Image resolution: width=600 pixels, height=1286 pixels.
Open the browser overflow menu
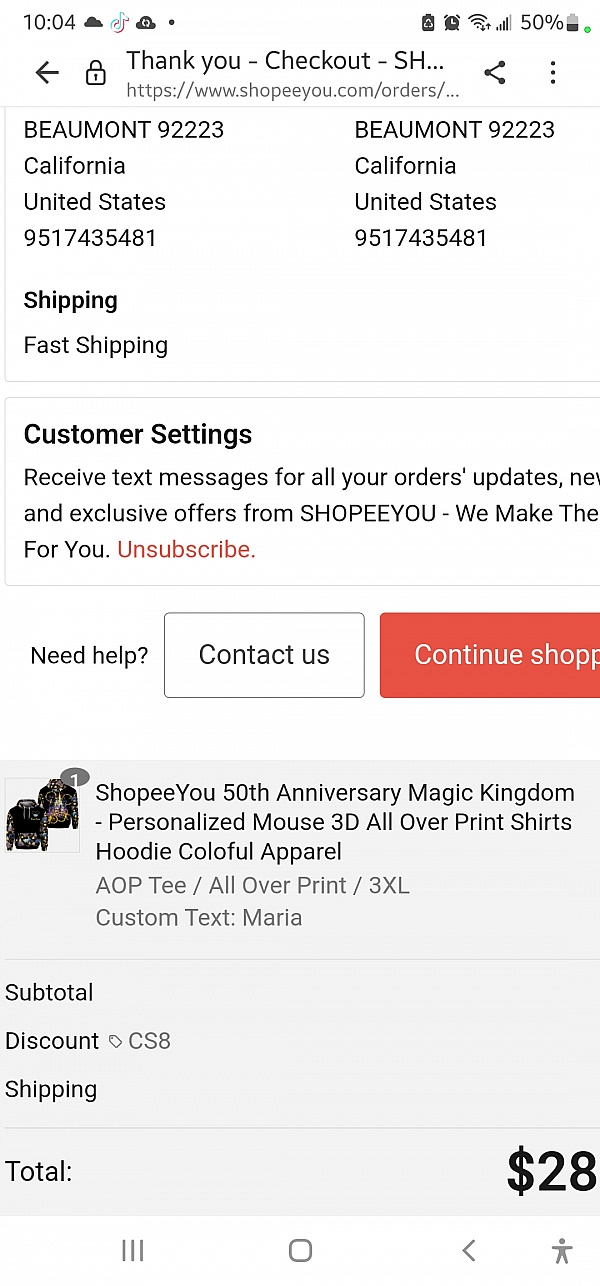[553, 72]
